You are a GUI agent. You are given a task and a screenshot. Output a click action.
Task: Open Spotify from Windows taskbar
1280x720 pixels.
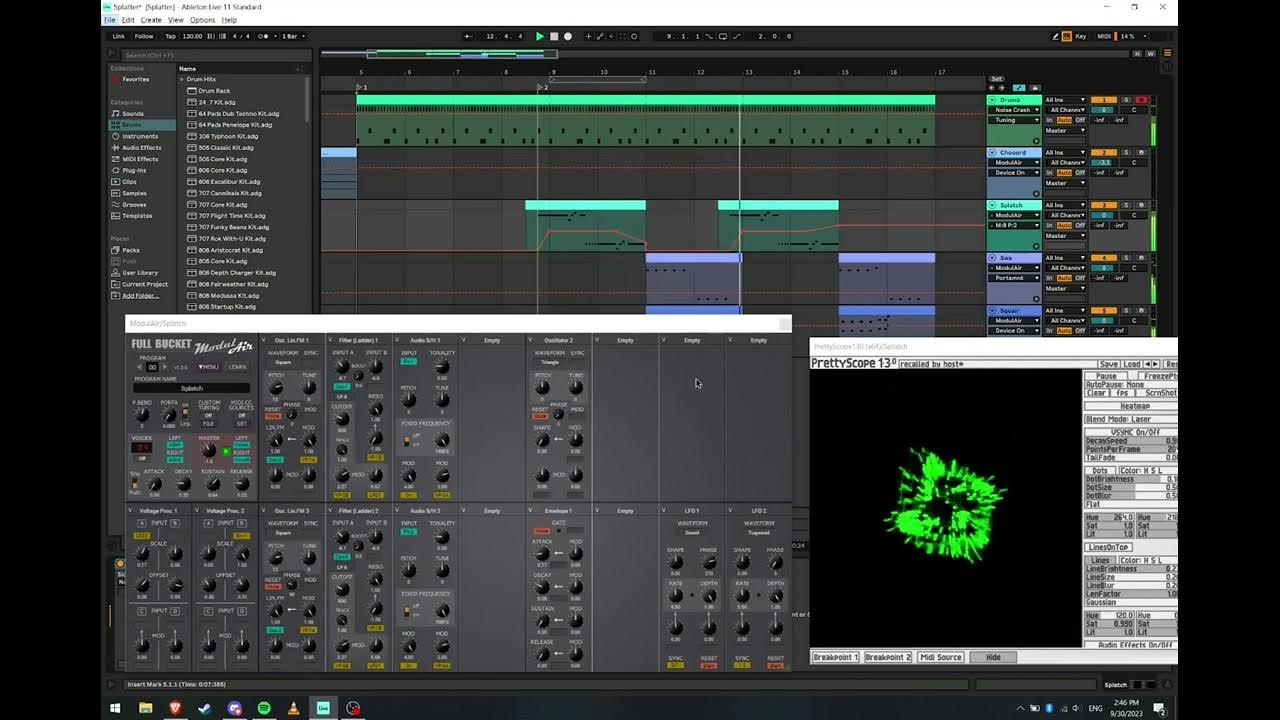(264, 708)
